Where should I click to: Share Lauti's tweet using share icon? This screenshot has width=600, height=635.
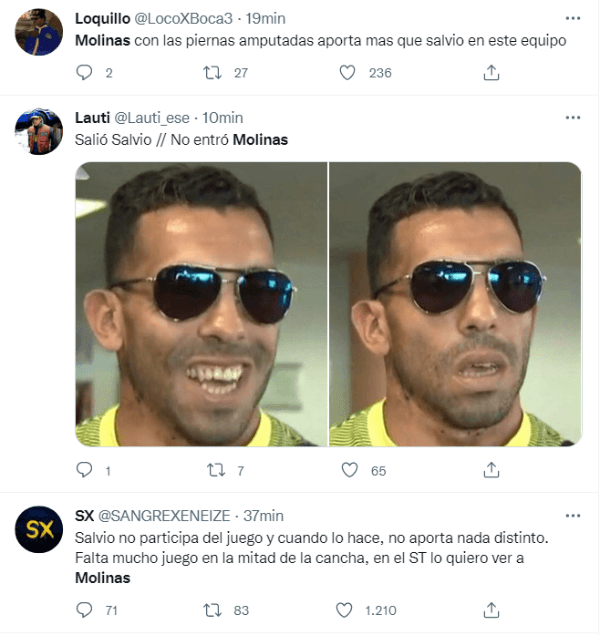(x=491, y=470)
